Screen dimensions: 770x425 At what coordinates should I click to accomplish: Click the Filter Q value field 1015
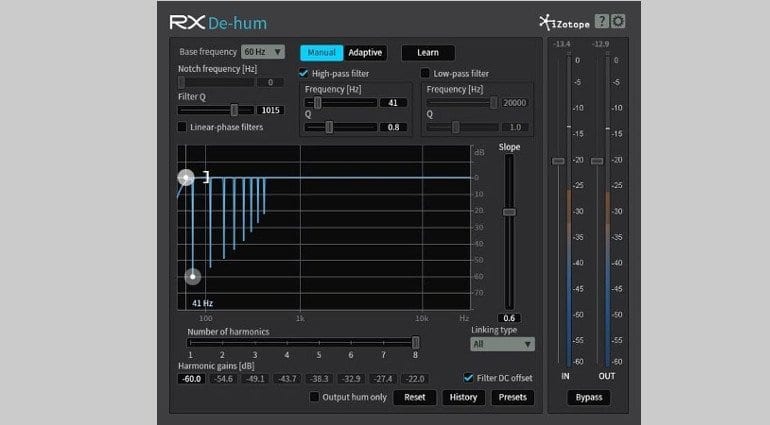click(271, 110)
